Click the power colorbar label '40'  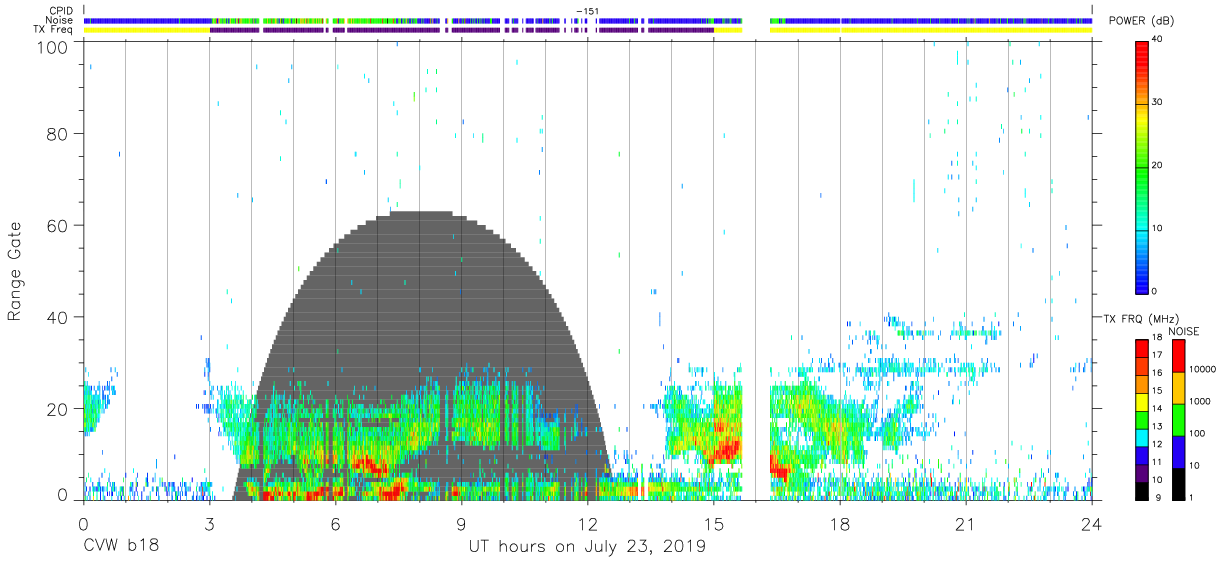1158,40
